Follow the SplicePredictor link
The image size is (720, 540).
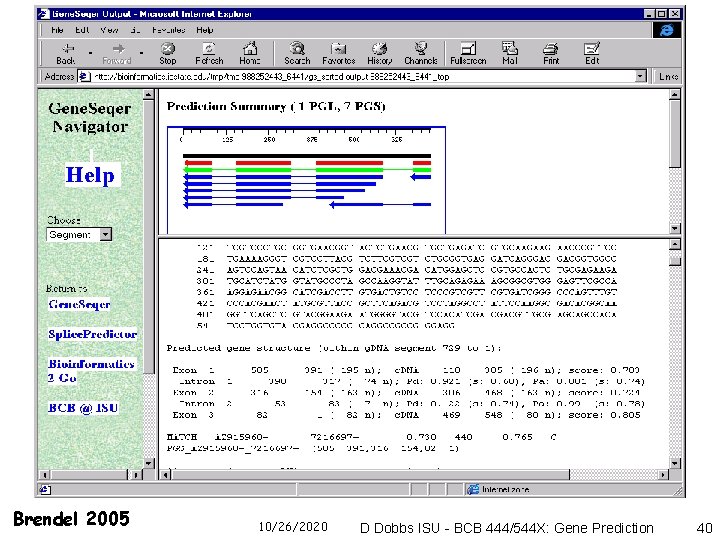coord(93,334)
